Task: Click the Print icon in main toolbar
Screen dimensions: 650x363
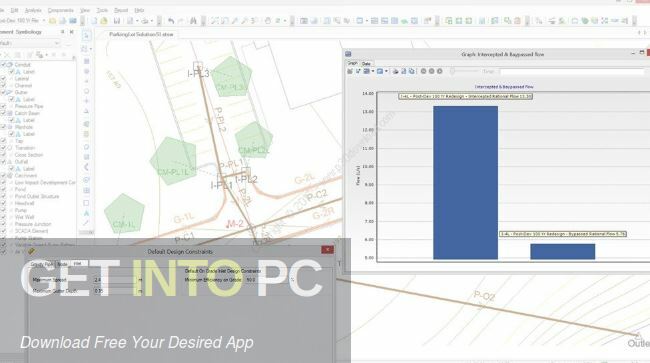Action: click(x=144, y=21)
